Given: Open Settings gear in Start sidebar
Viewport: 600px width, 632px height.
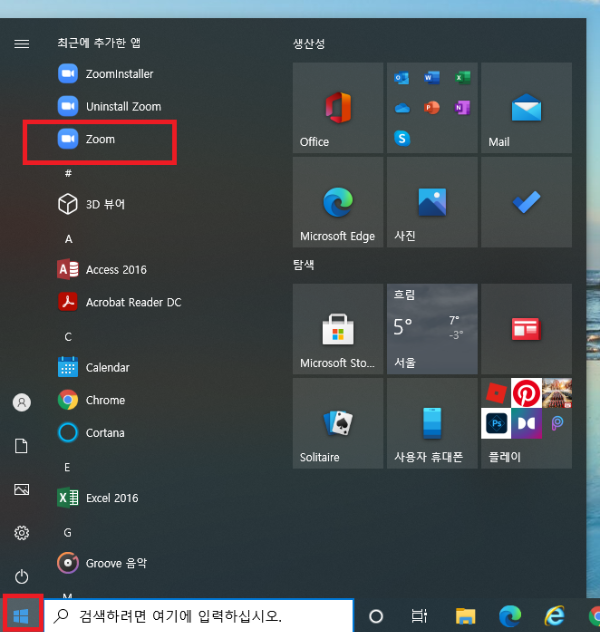Looking at the screenshot, I should [x=21, y=533].
